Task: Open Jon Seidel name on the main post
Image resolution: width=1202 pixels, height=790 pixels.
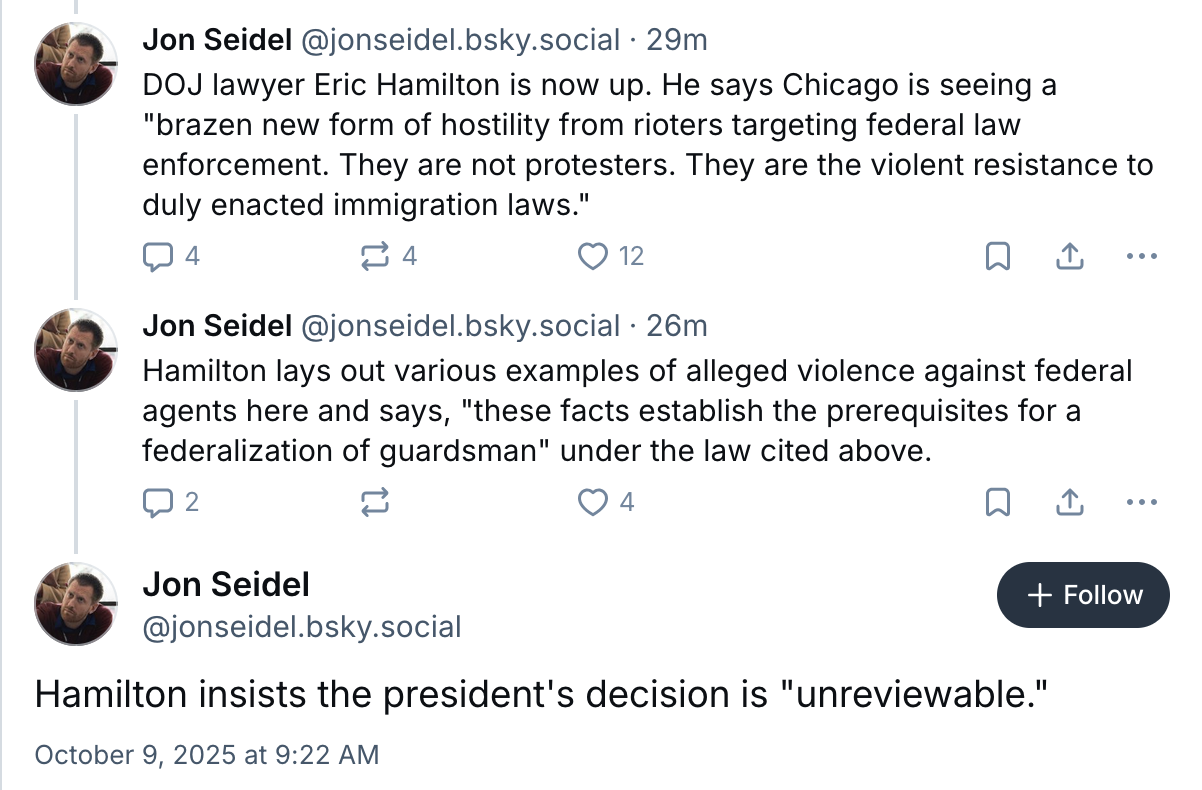Action: coord(226,584)
